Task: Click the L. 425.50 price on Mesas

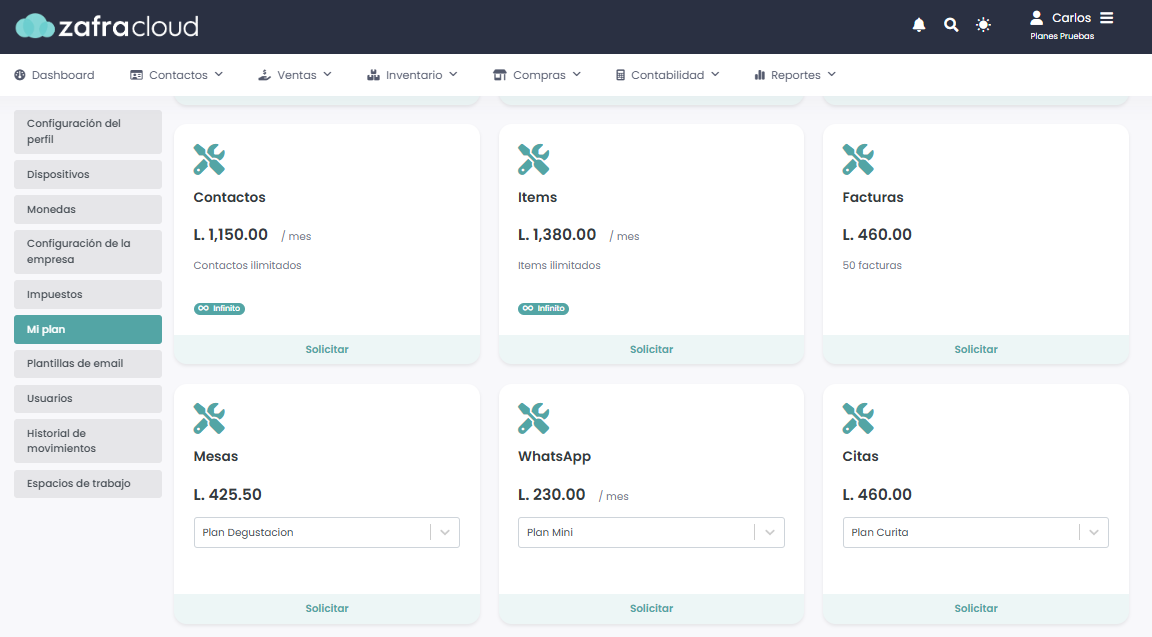Action: pyautogui.click(x=228, y=494)
